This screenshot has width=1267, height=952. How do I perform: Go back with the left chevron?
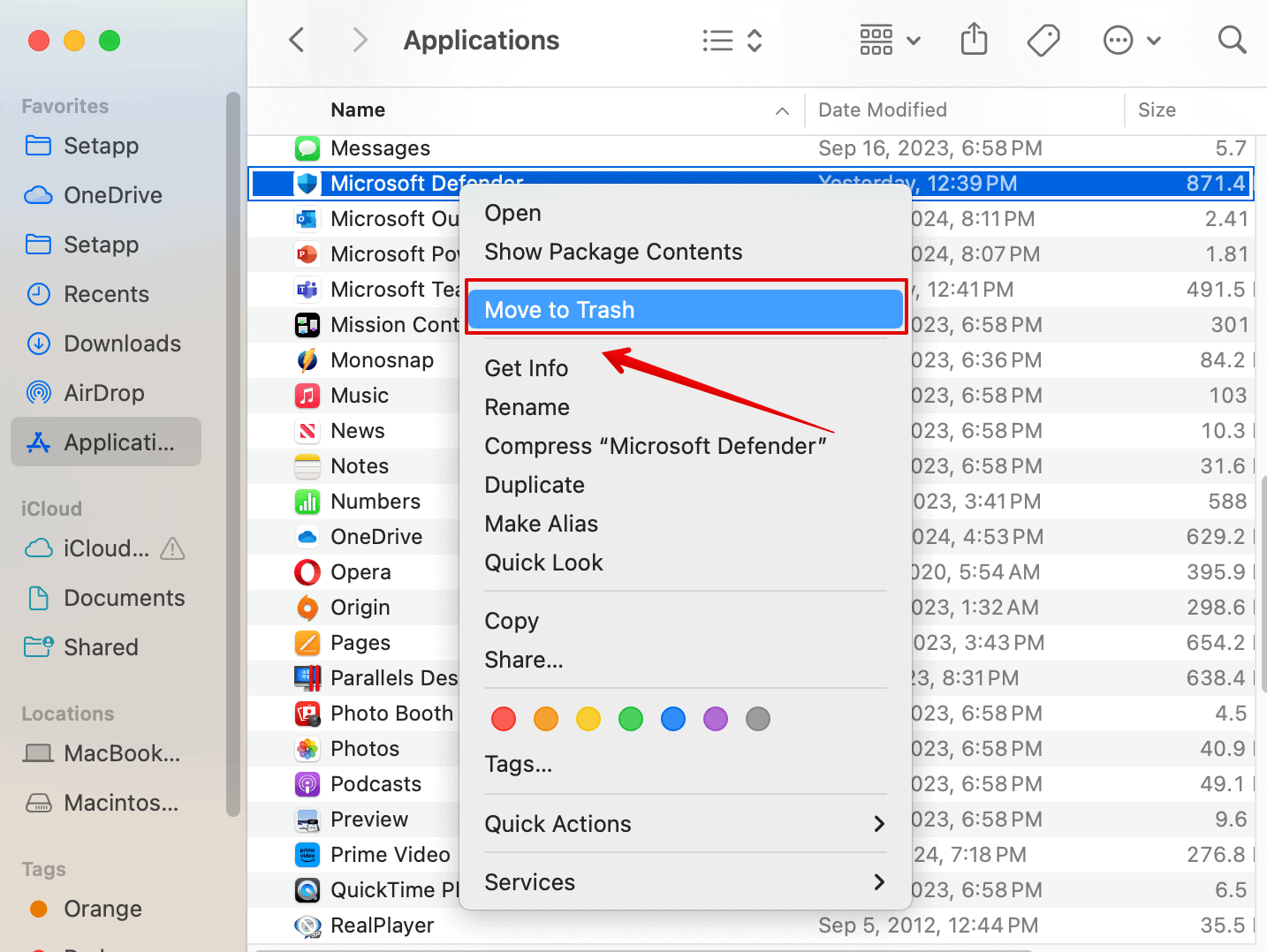[x=298, y=40]
